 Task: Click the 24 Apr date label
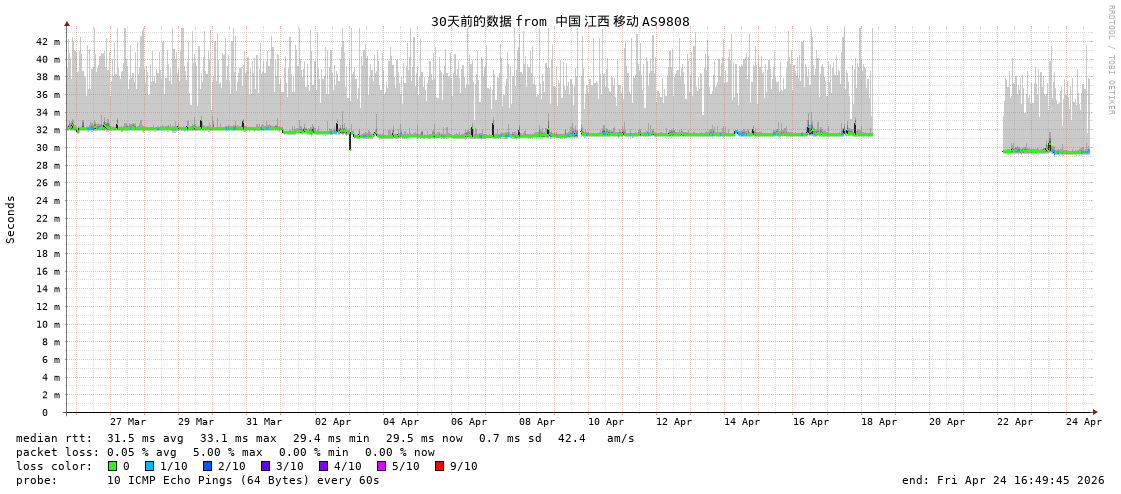1083,422
